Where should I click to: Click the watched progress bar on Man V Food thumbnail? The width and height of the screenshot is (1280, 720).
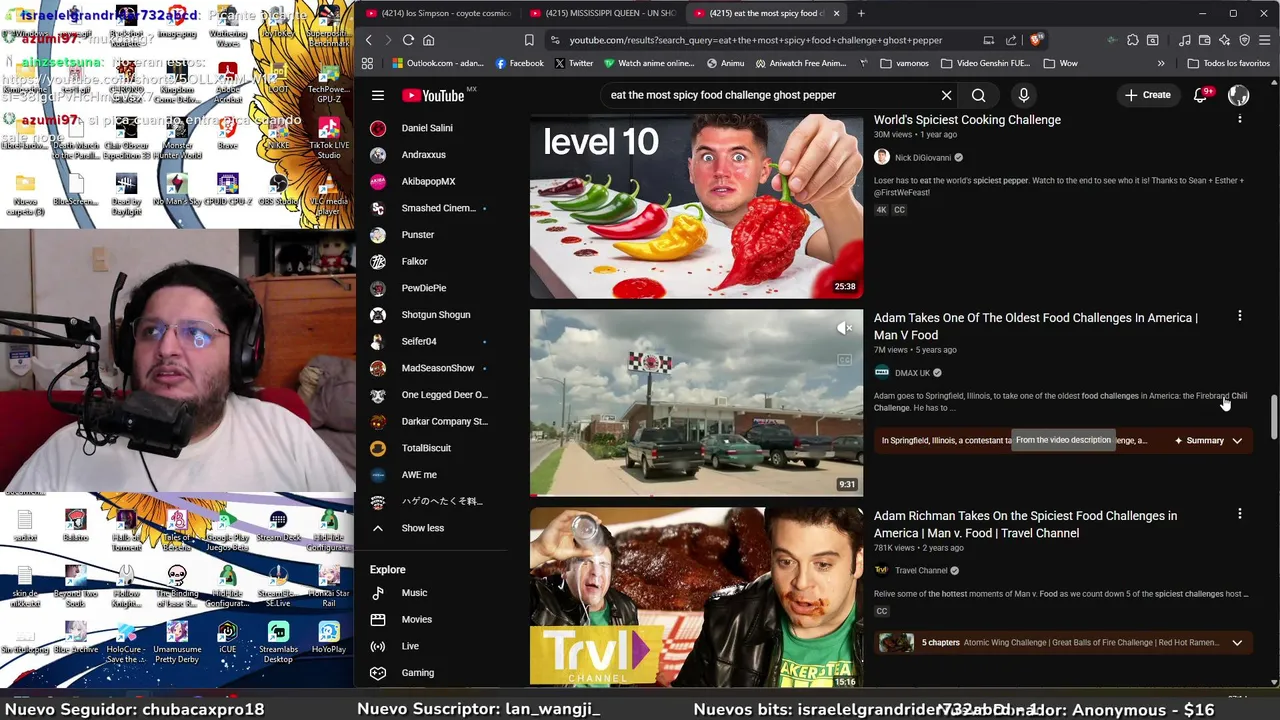(x=696, y=494)
